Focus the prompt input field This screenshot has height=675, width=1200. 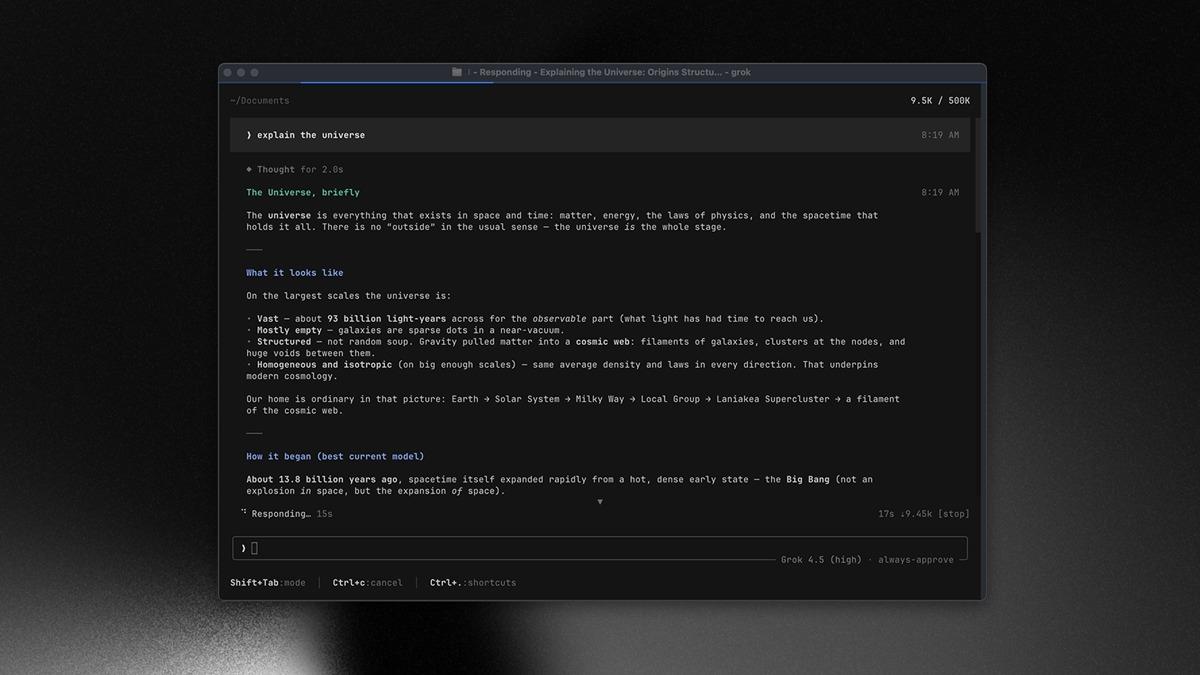pyautogui.click(x=600, y=548)
